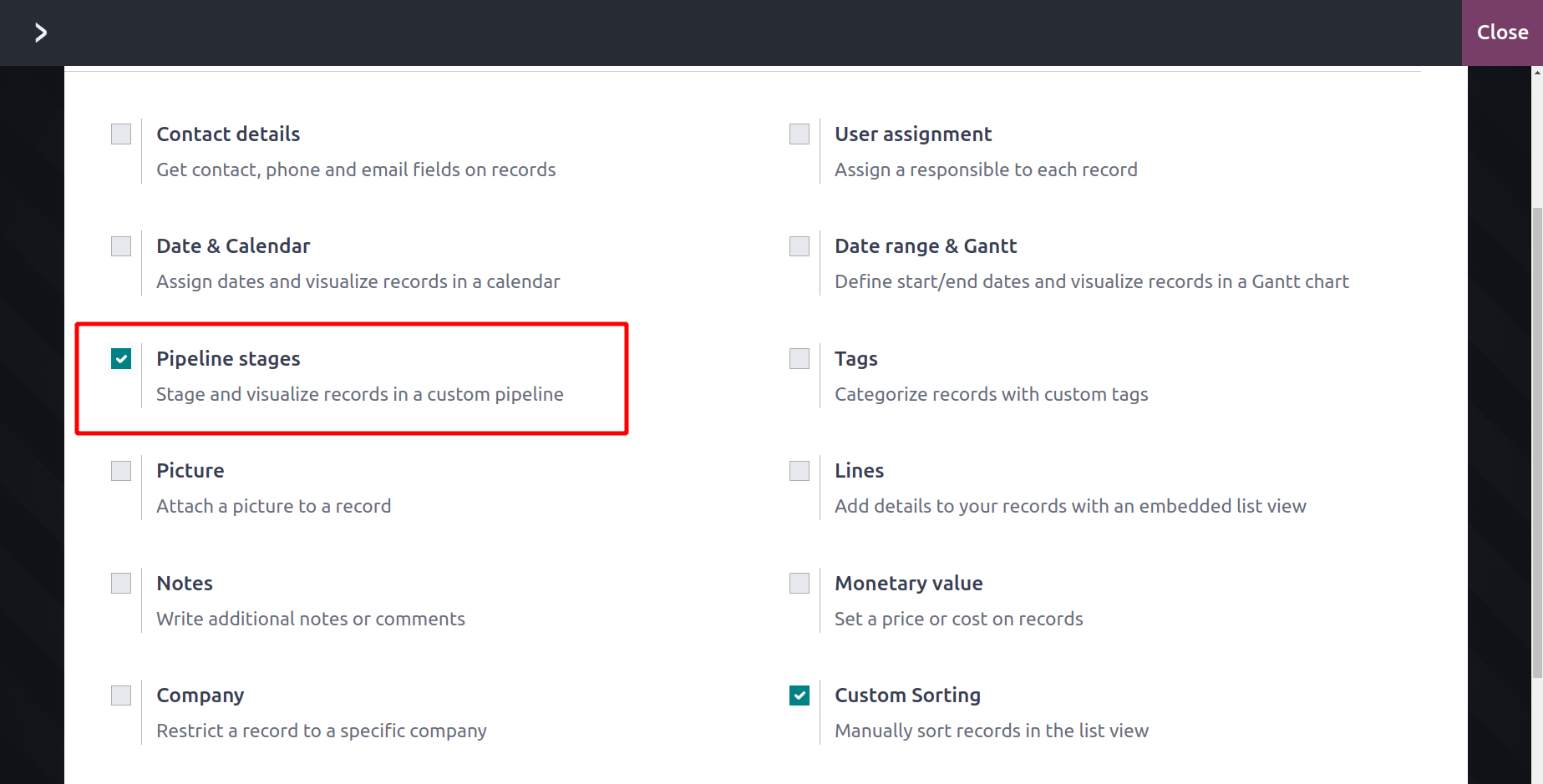Enable the Lines checkbox
The image size is (1543, 784).
(x=799, y=471)
